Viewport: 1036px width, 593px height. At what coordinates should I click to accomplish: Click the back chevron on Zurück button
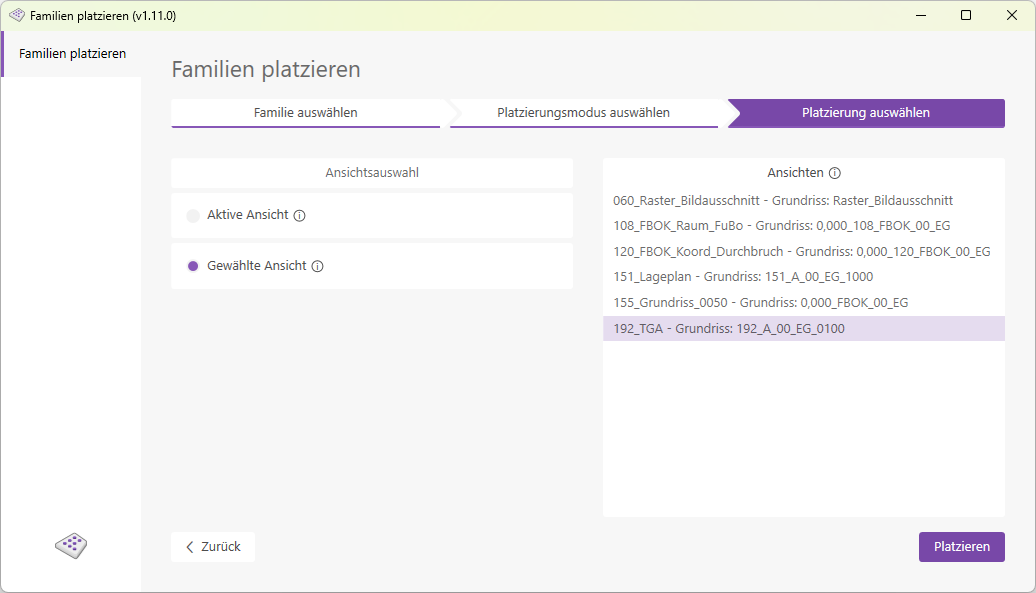190,546
